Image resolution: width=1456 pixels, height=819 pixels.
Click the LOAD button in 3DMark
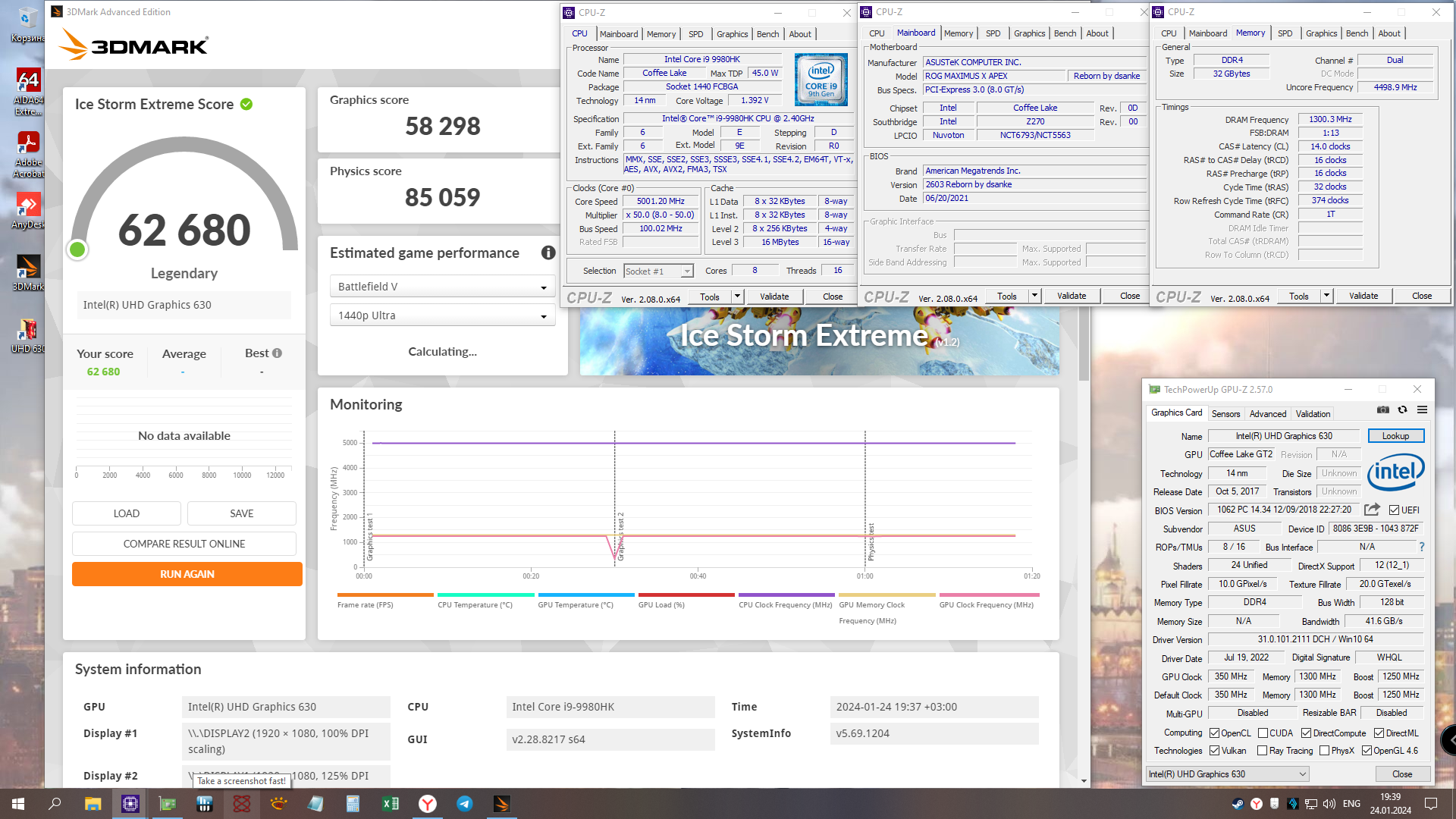click(127, 513)
